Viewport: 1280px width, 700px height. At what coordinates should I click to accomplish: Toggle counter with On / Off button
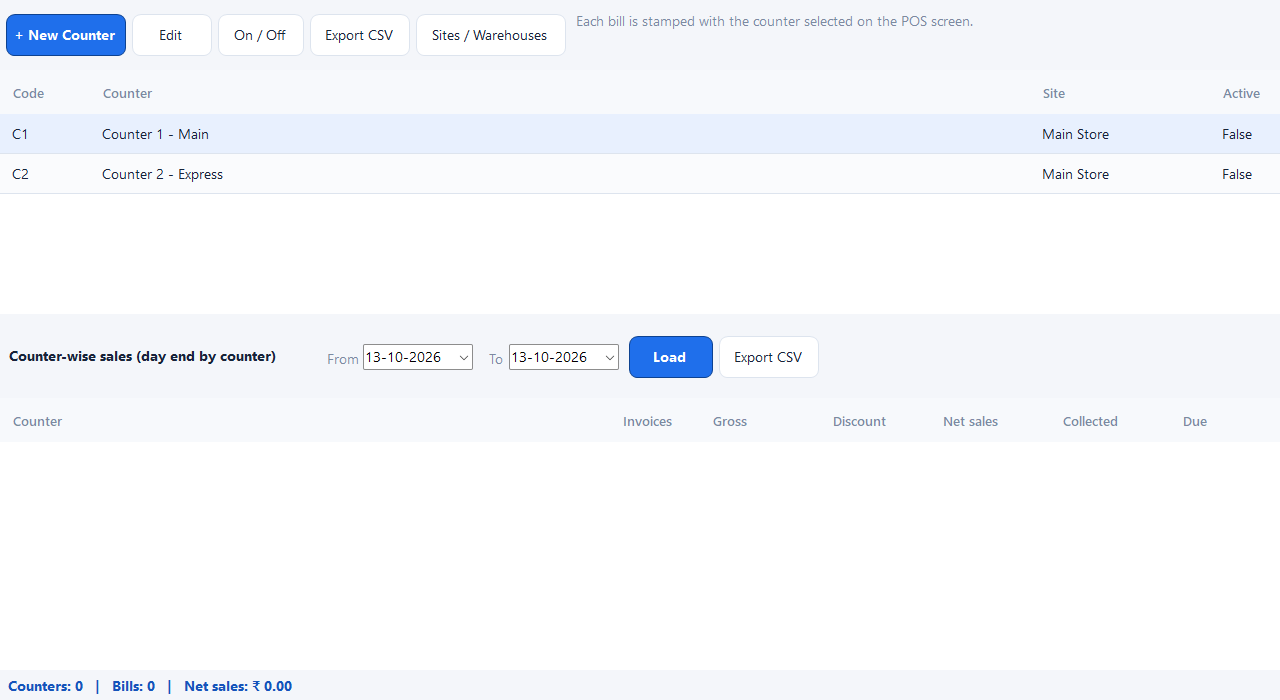(260, 35)
